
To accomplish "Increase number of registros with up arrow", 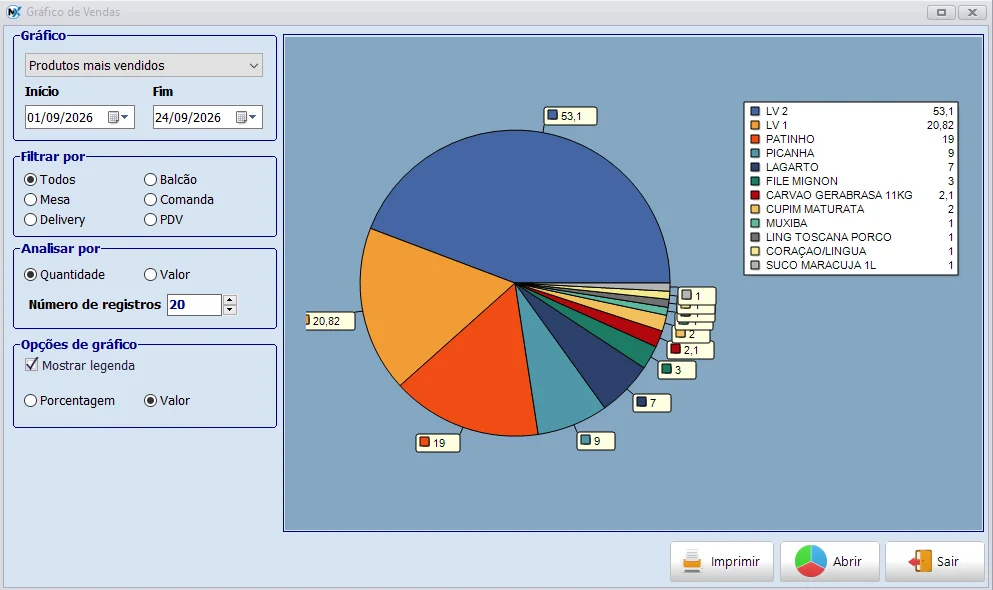I will click(230, 299).
